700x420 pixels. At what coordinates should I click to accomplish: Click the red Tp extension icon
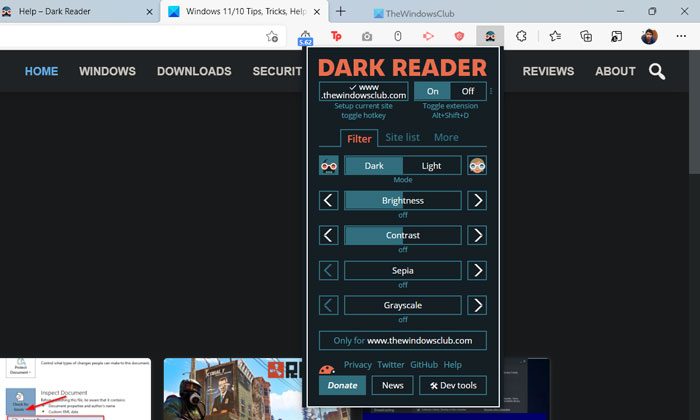[336, 36]
